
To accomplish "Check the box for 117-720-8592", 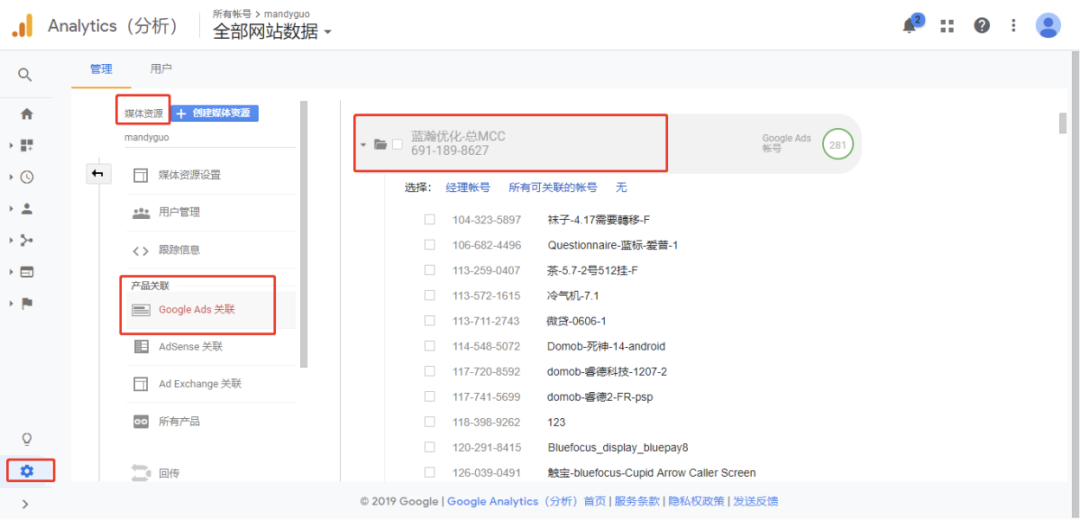I will coord(430,371).
